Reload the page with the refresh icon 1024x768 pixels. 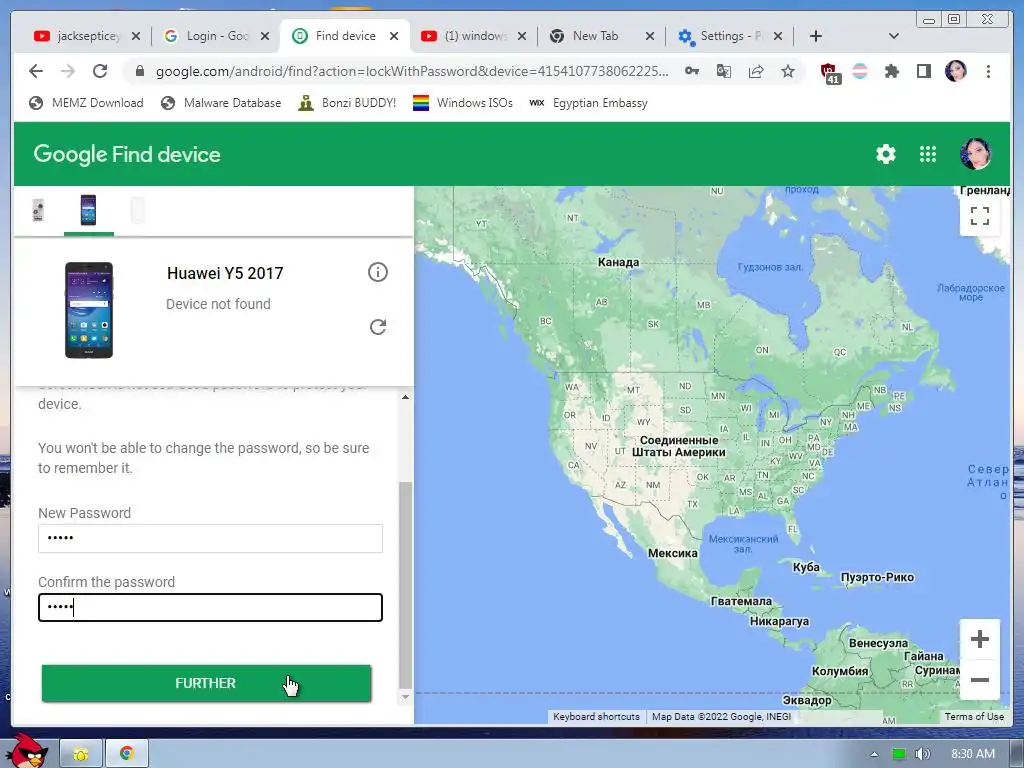coord(100,71)
